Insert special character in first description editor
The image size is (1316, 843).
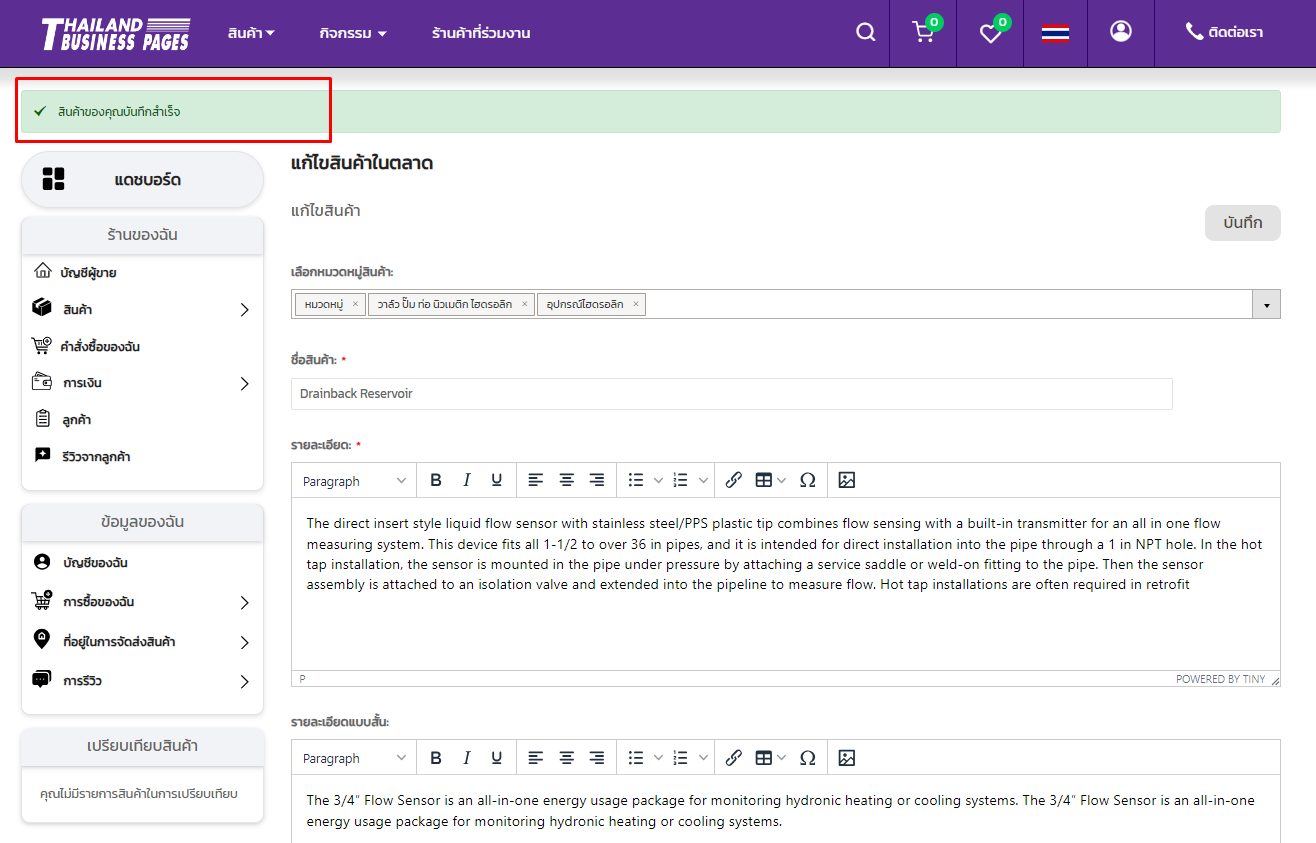click(807, 480)
